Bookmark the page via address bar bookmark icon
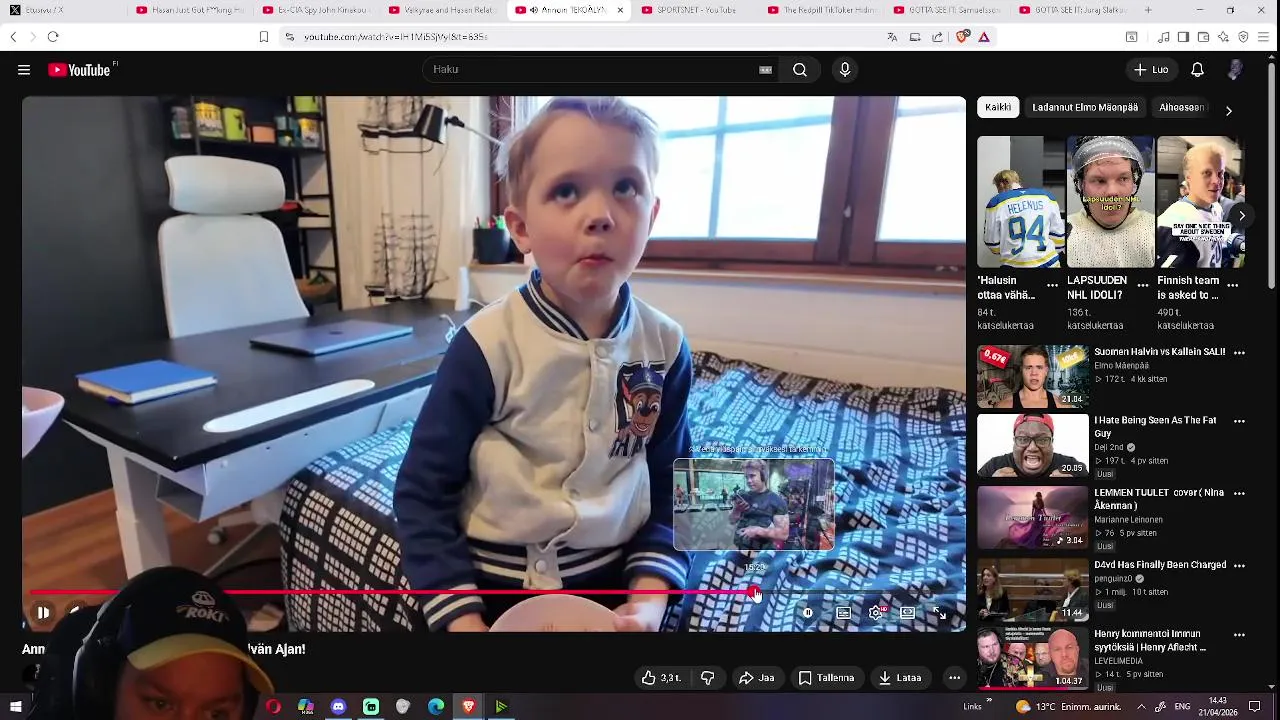The image size is (1280, 720). tap(264, 37)
